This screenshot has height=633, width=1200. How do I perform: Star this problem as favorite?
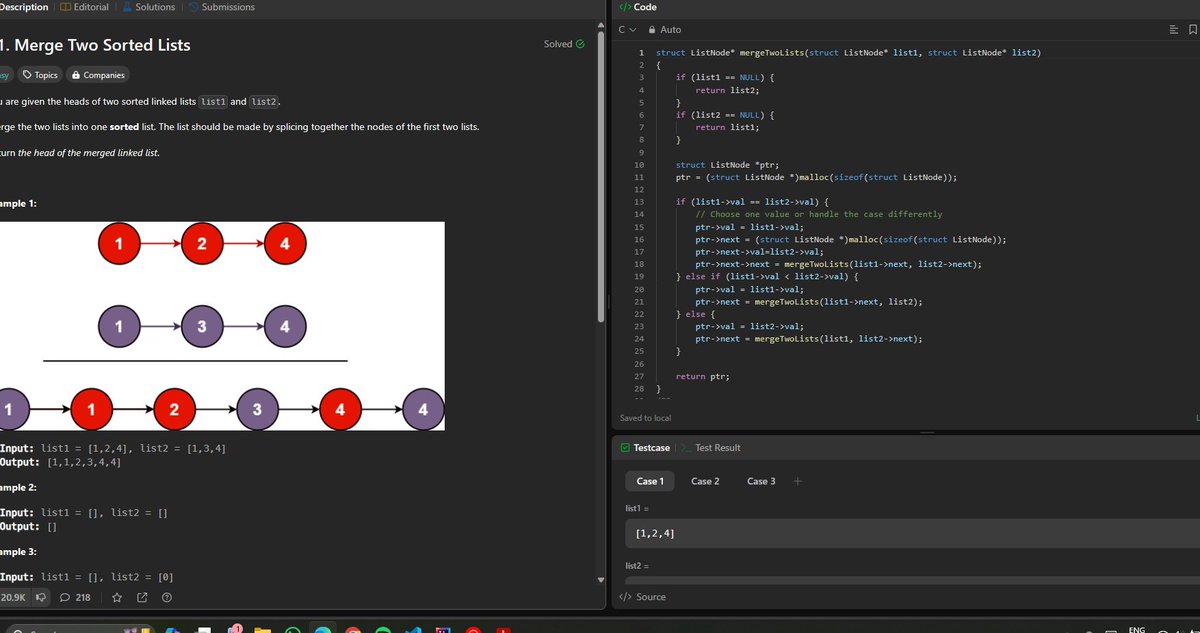click(x=117, y=598)
